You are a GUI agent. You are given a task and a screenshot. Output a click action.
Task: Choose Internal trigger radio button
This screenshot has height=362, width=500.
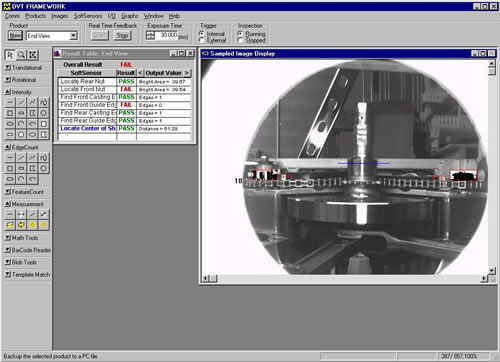click(202, 34)
